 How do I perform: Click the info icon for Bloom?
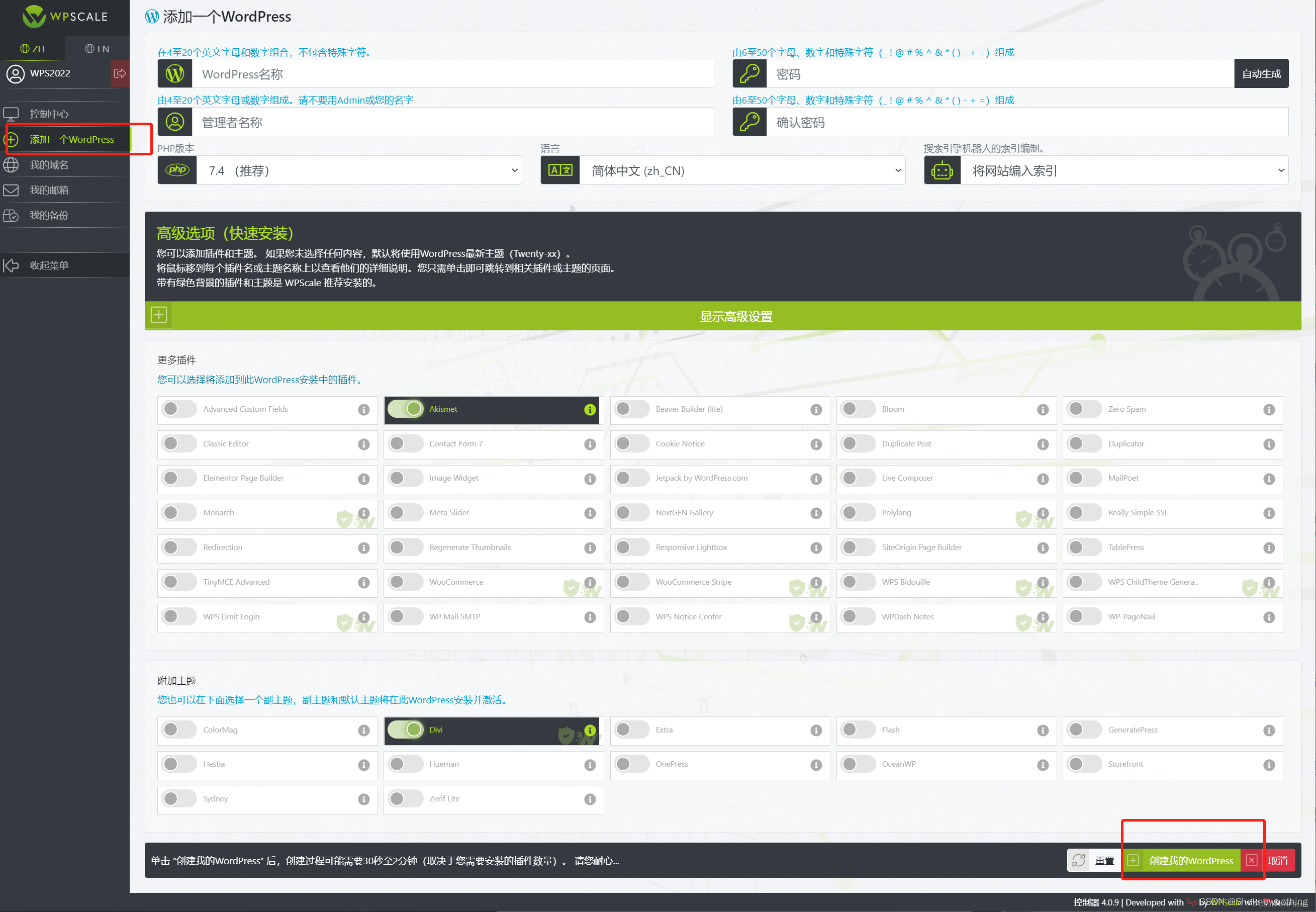pyautogui.click(x=1043, y=410)
